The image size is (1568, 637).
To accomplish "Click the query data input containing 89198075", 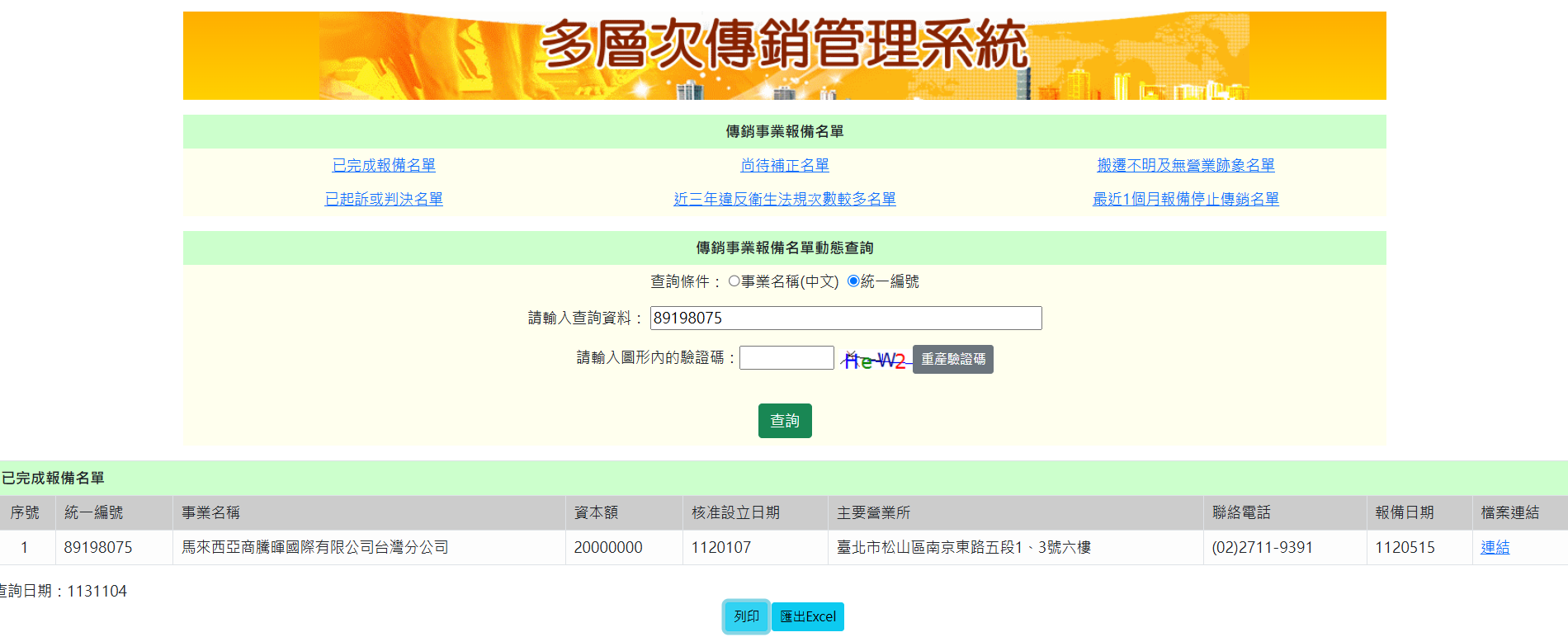I will [846, 318].
